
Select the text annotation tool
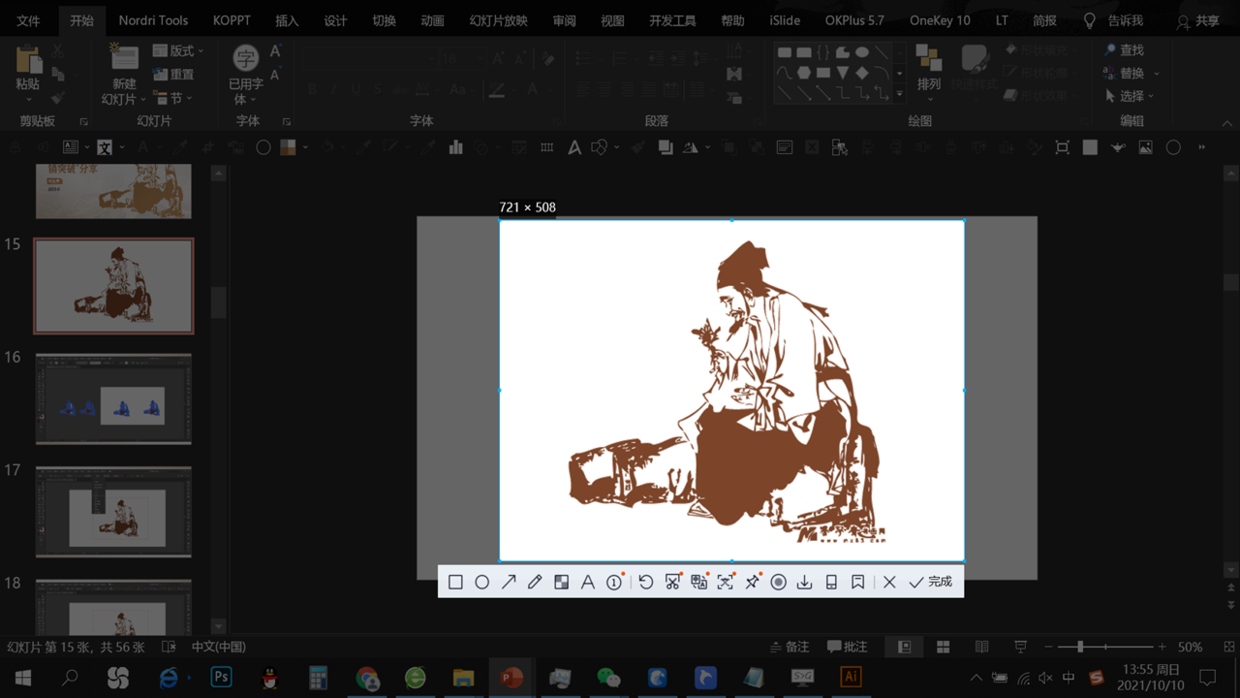[x=588, y=582]
